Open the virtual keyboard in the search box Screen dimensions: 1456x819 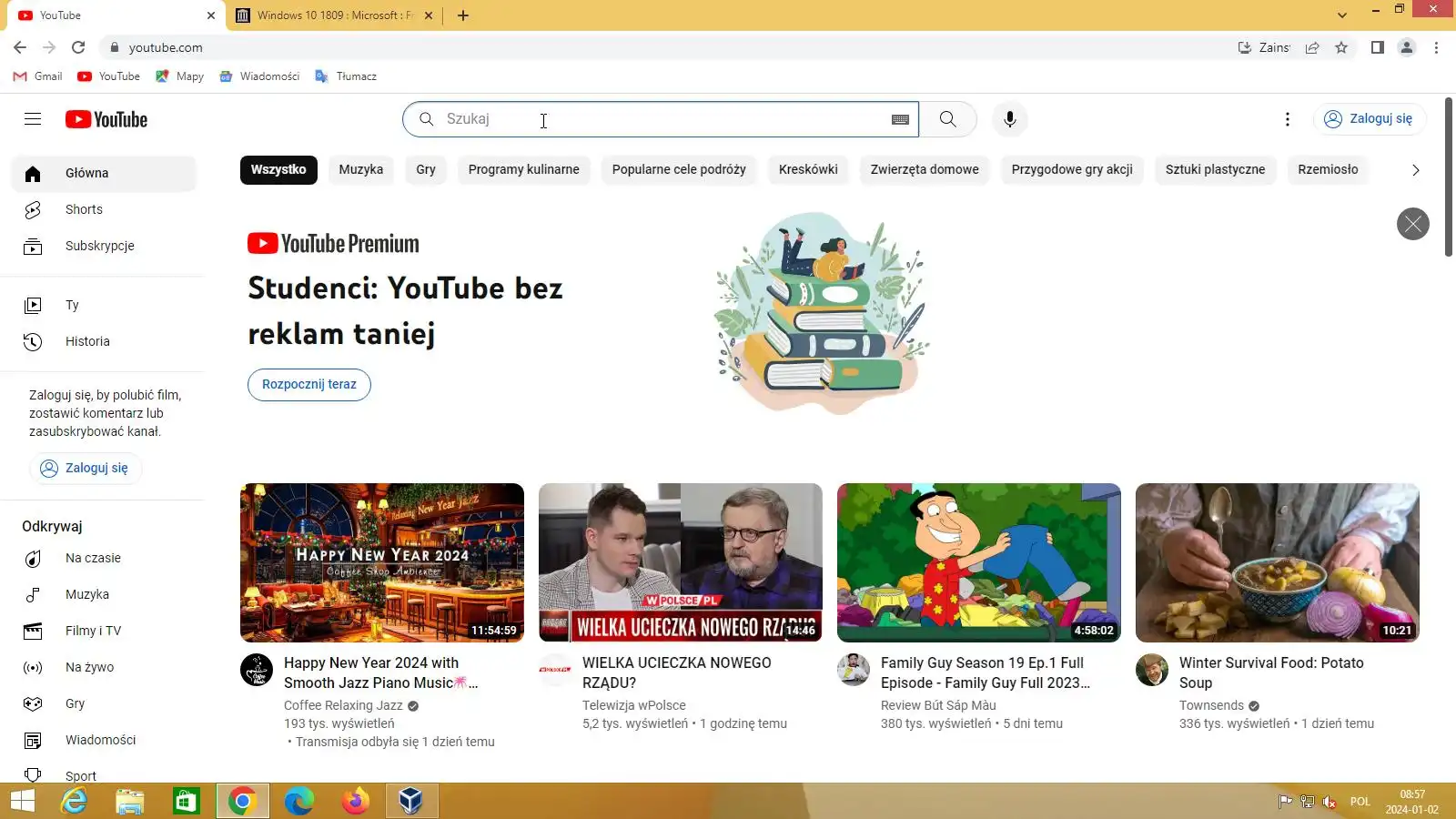tap(900, 119)
